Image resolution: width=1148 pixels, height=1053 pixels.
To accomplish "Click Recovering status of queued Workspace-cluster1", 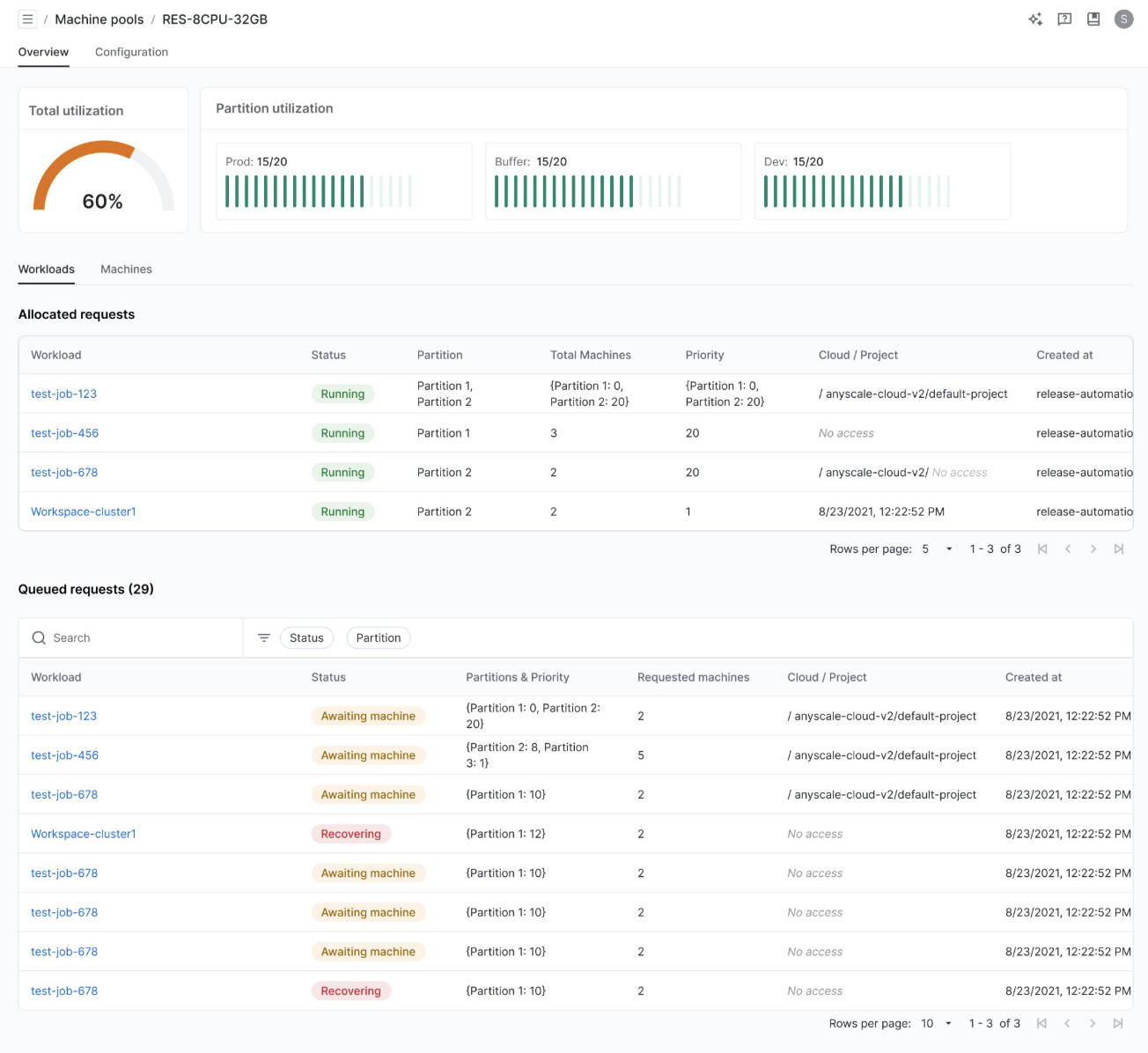I will pos(350,834).
